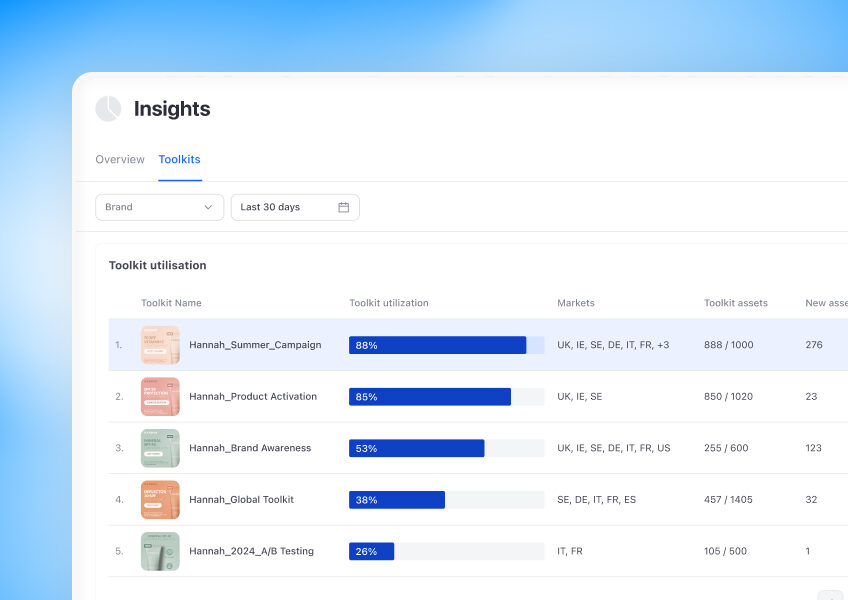This screenshot has height=600, width=848.
Task: Click the 38% utilization progress bar
Action: point(447,499)
